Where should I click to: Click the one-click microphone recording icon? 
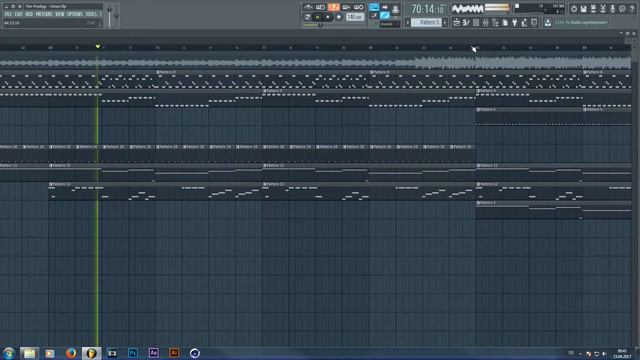(x=612, y=9)
